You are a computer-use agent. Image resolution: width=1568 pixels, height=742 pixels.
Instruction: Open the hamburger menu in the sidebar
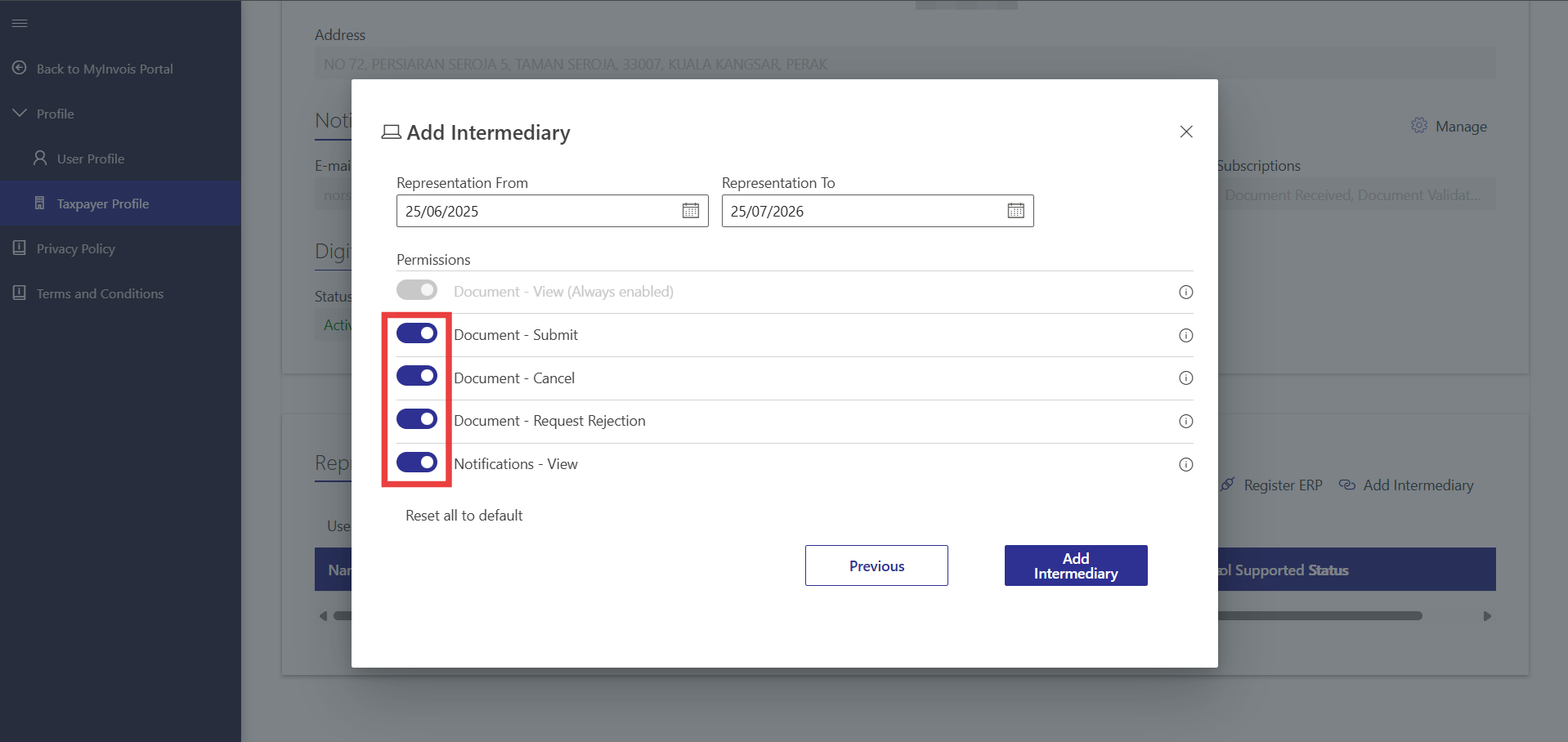(x=20, y=23)
